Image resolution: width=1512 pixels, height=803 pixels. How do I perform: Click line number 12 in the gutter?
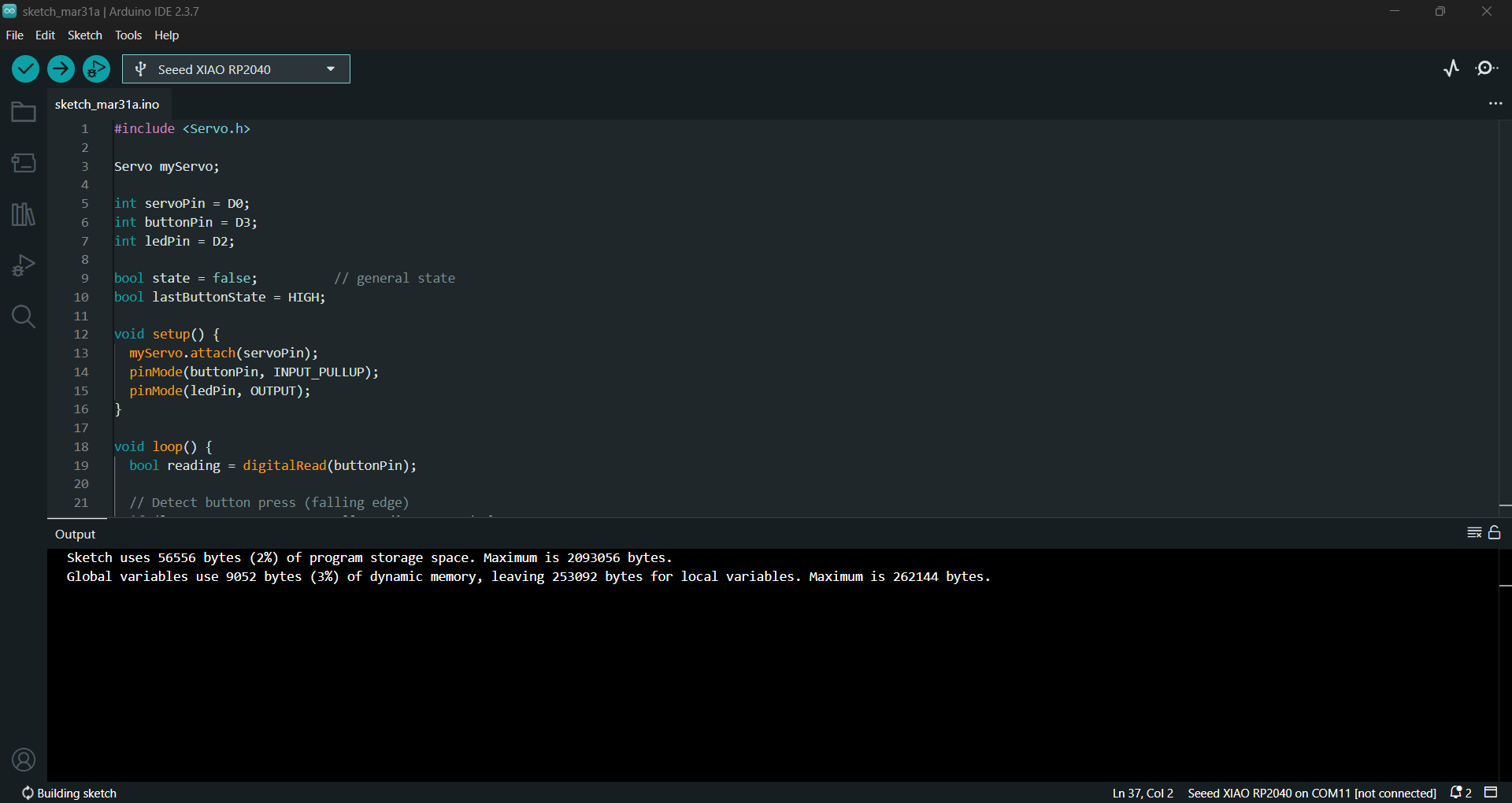coord(81,335)
